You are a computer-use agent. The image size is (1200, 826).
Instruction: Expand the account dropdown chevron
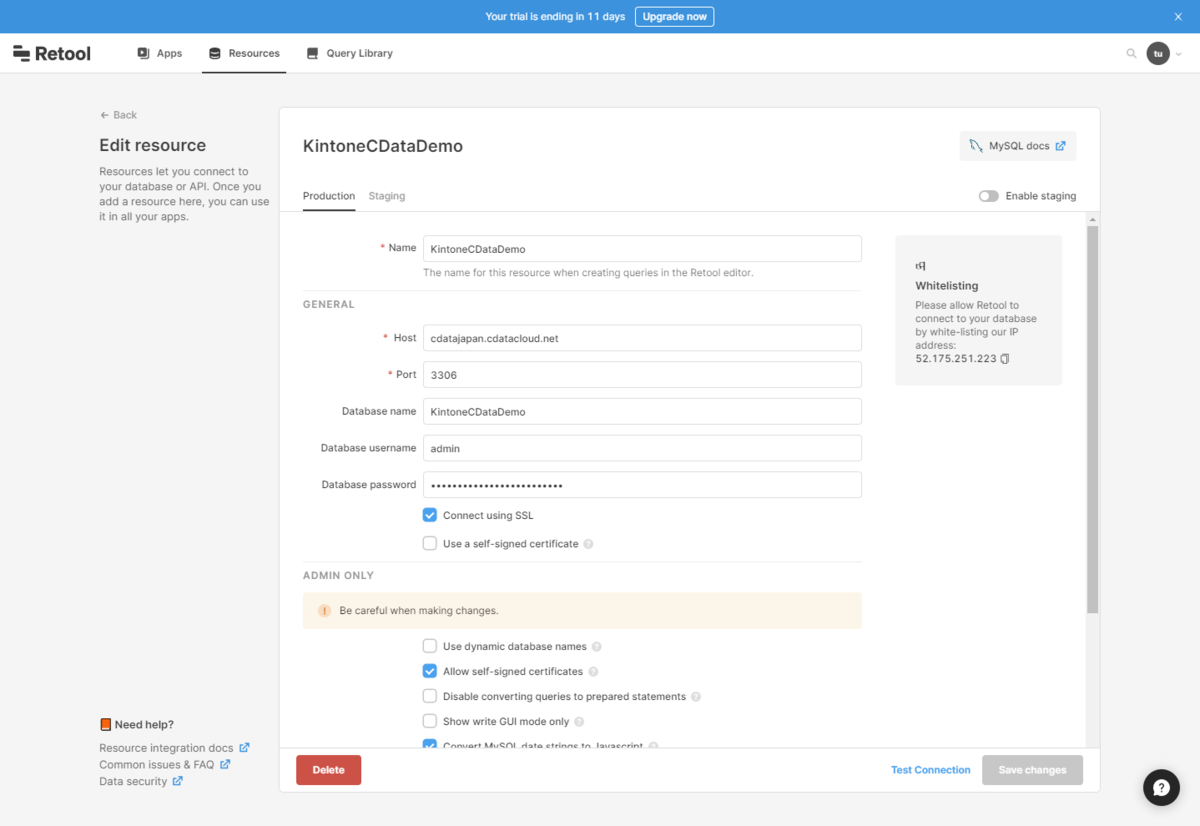pos(1179,54)
